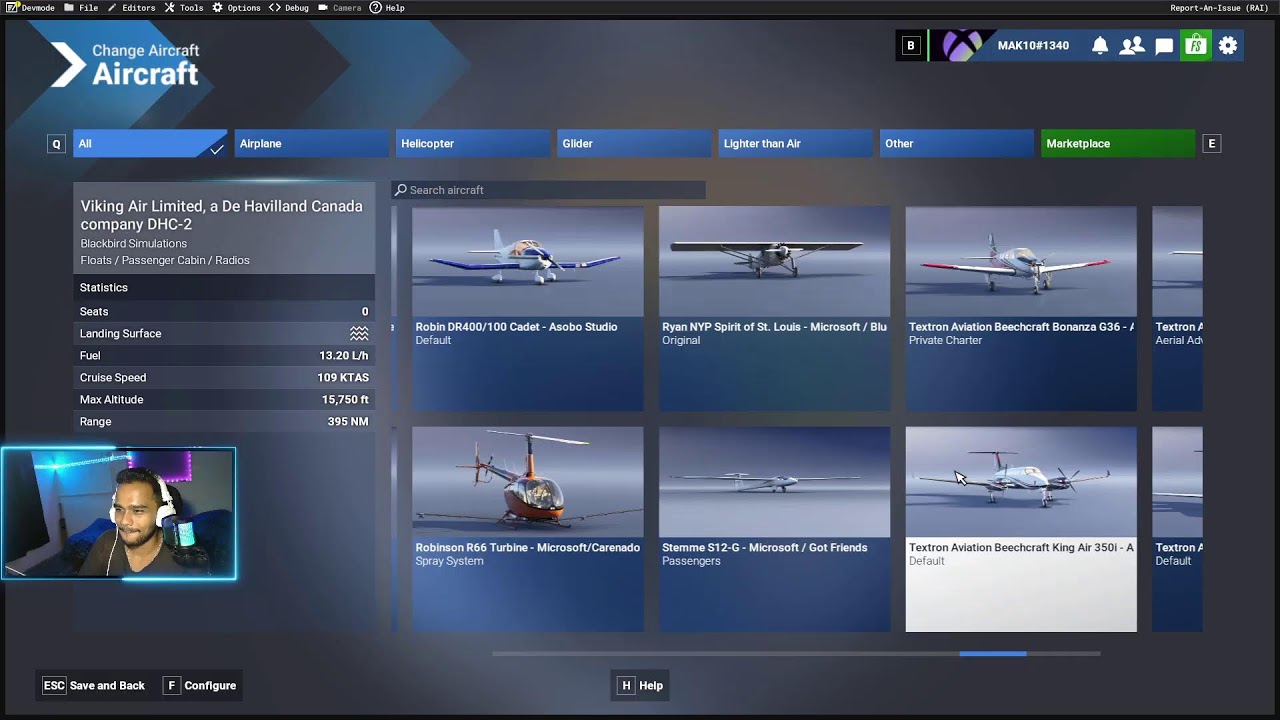The width and height of the screenshot is (1280, 720).
Task: Click the webcam overlay in the corner
Action: click(118, 513)
